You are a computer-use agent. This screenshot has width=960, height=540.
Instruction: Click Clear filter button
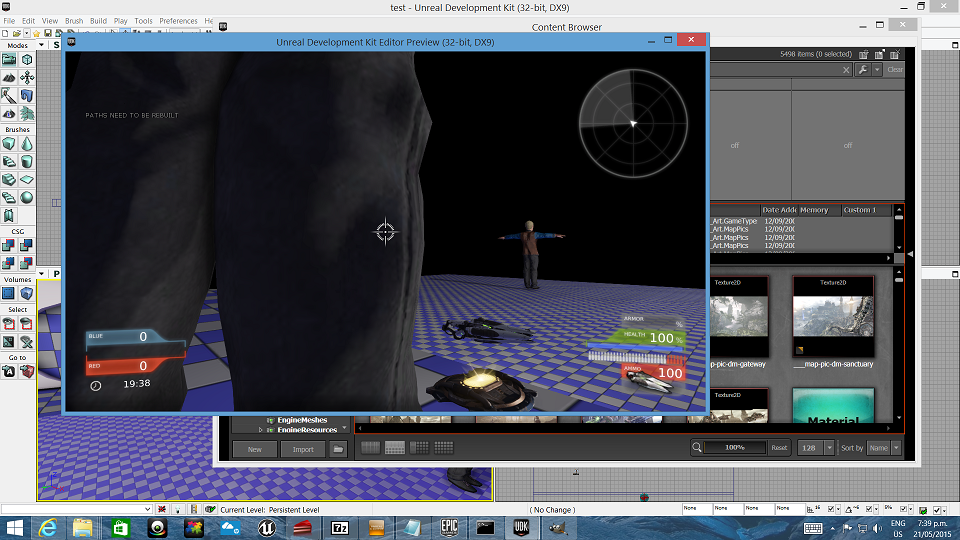coord(894,70)
